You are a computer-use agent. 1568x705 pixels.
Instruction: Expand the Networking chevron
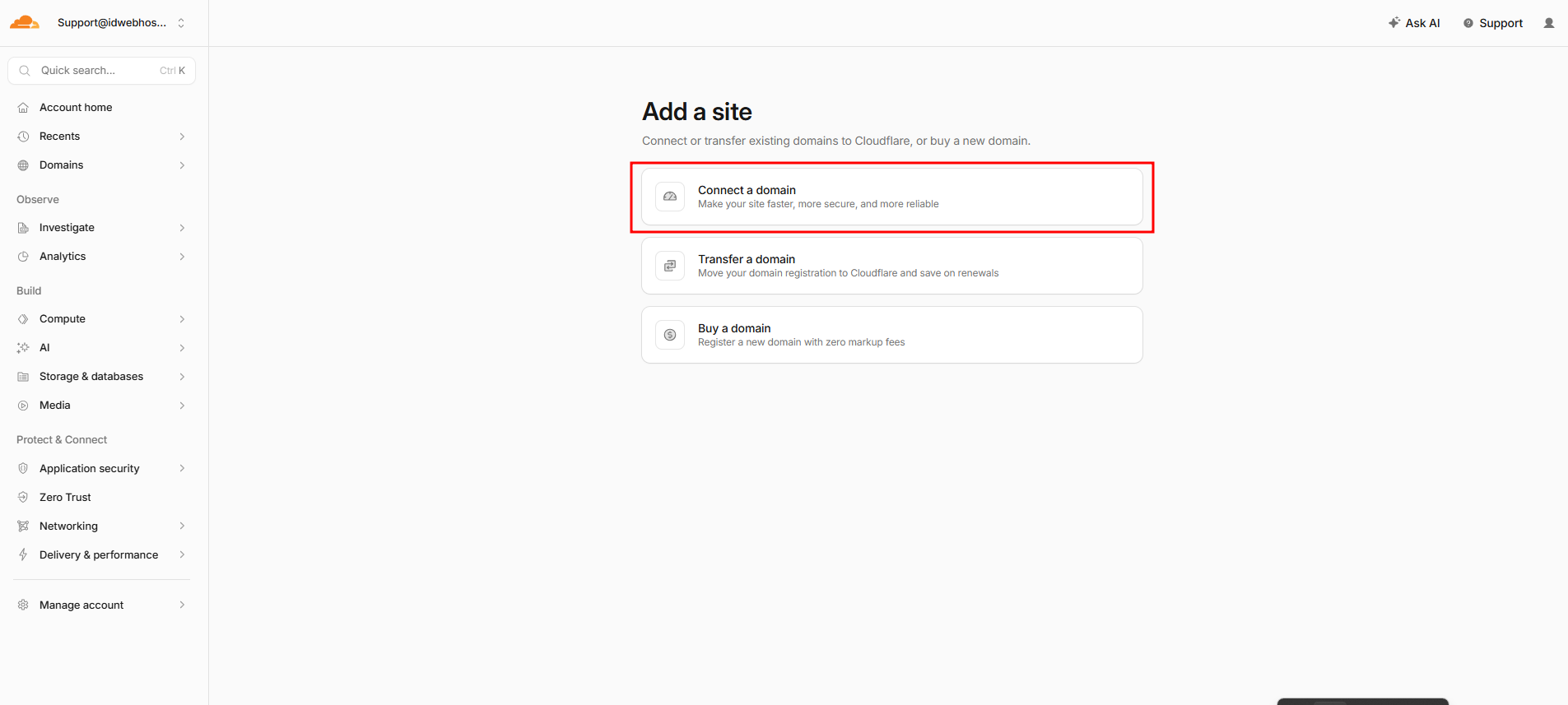(x=182, y=526)
